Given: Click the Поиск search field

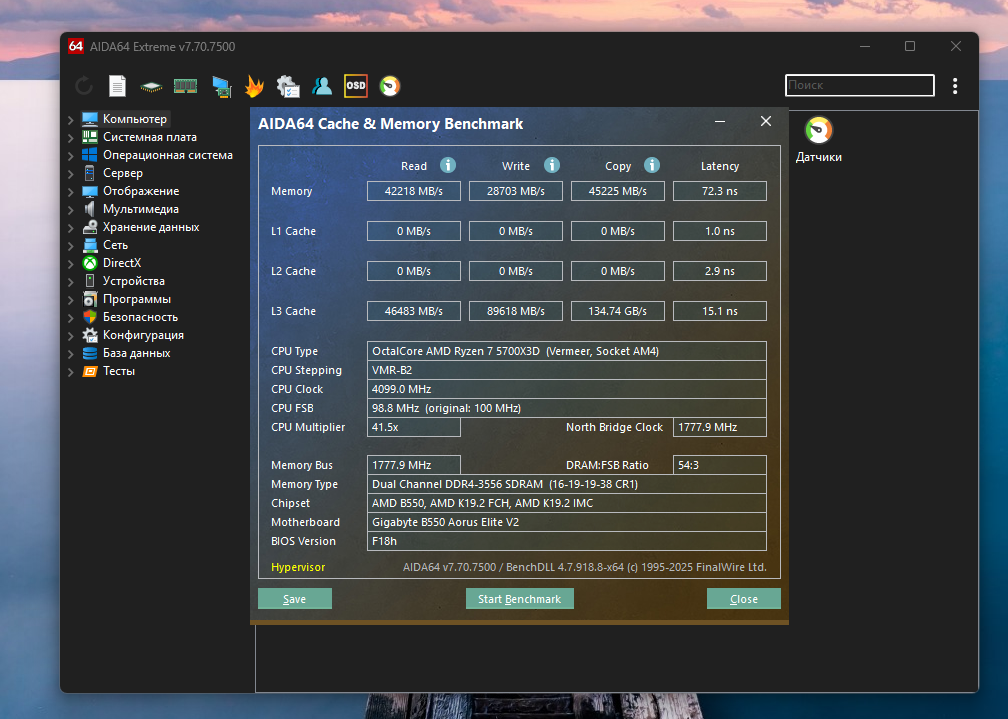Looking at the screenshot, I should click(859, 86).
